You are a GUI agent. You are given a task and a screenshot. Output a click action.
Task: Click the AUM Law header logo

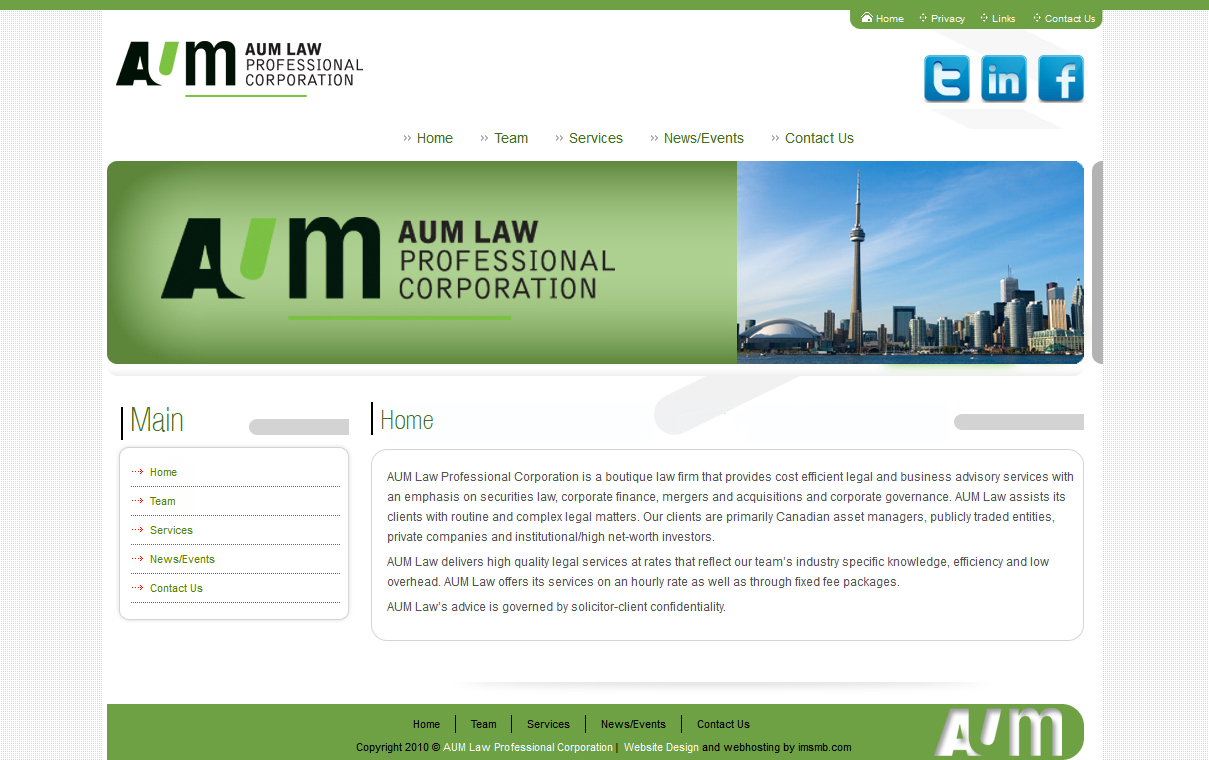(x=239, y=68)
